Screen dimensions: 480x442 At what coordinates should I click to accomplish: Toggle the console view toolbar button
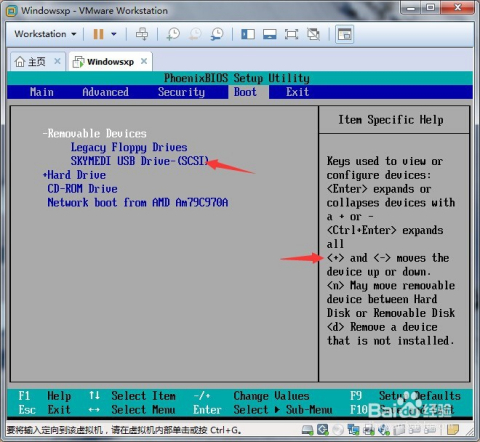pyautogui.click(x=344, y=34)
